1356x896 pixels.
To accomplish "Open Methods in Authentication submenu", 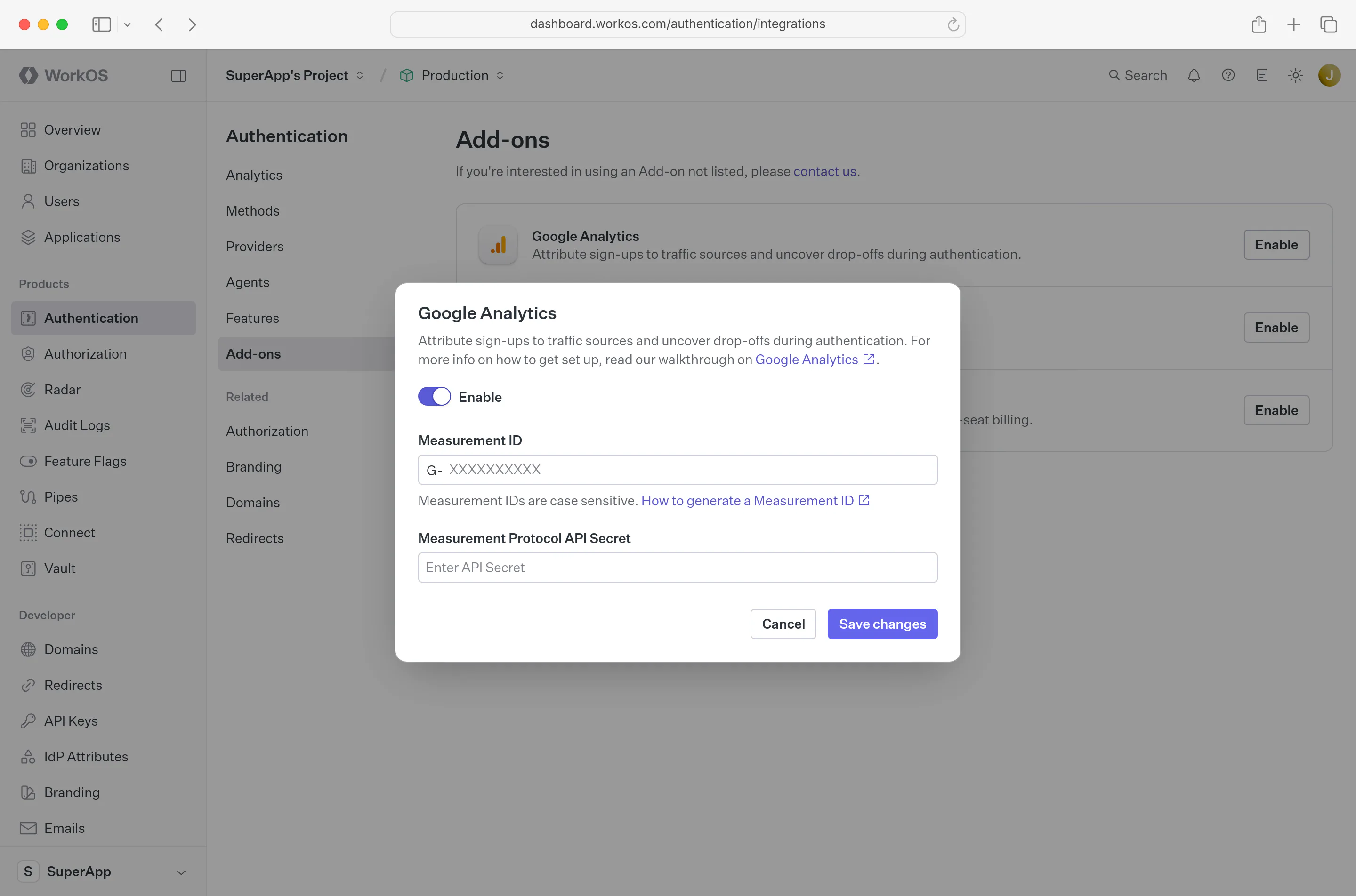I will pos(253,211).
